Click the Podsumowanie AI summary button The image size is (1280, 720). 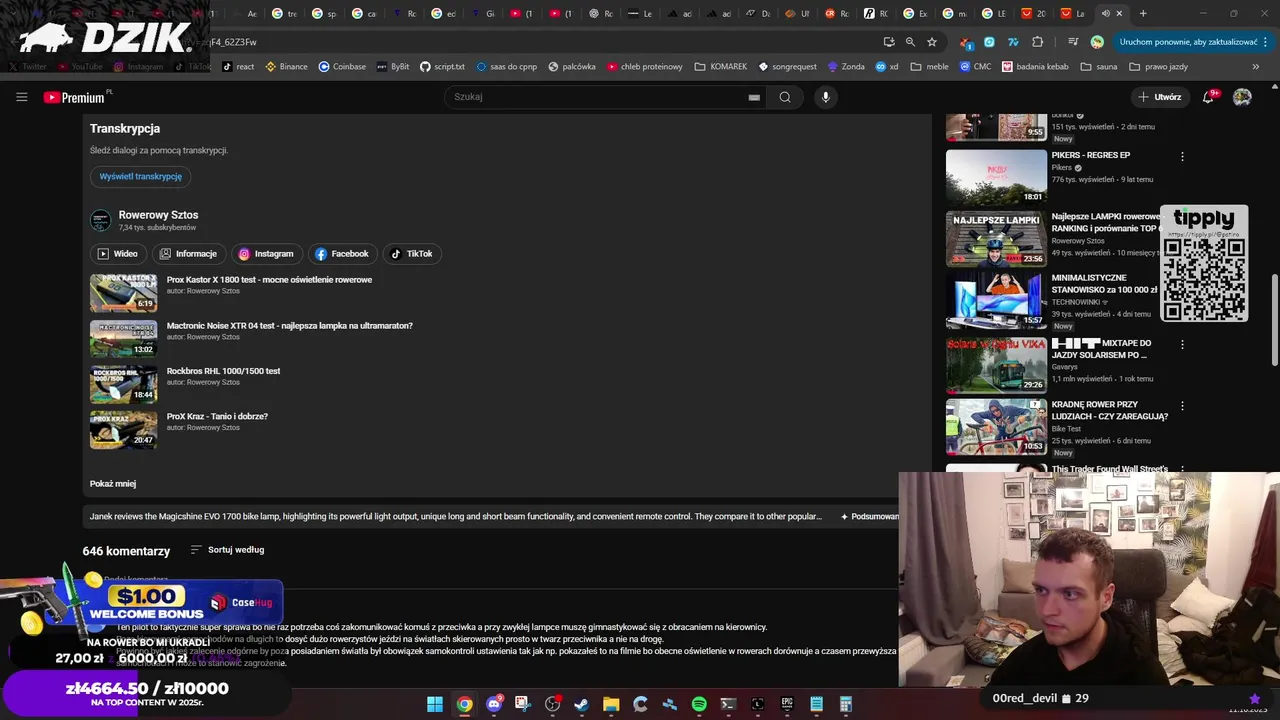(x=869, y=517)
